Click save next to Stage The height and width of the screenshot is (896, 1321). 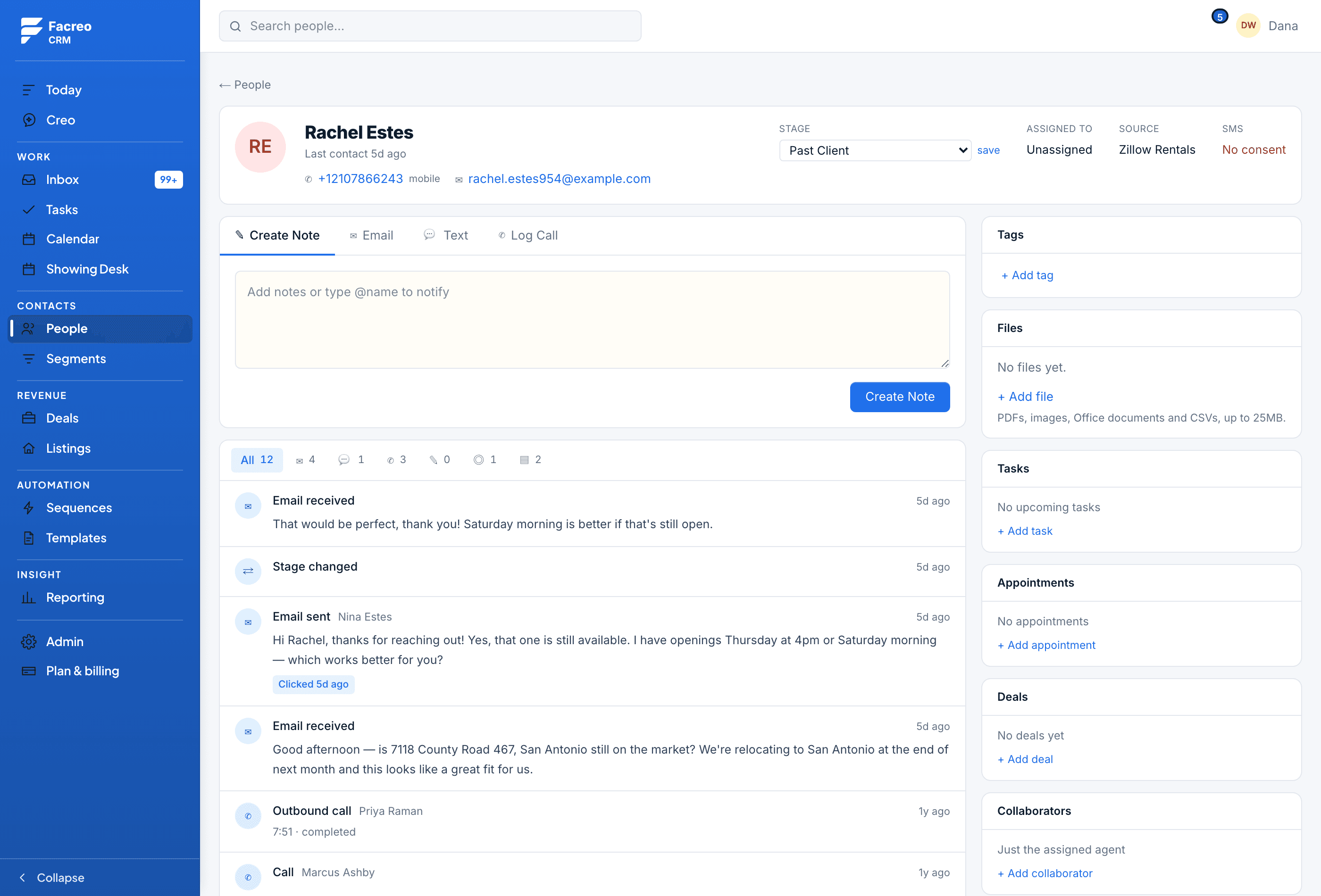click(988, 150)
